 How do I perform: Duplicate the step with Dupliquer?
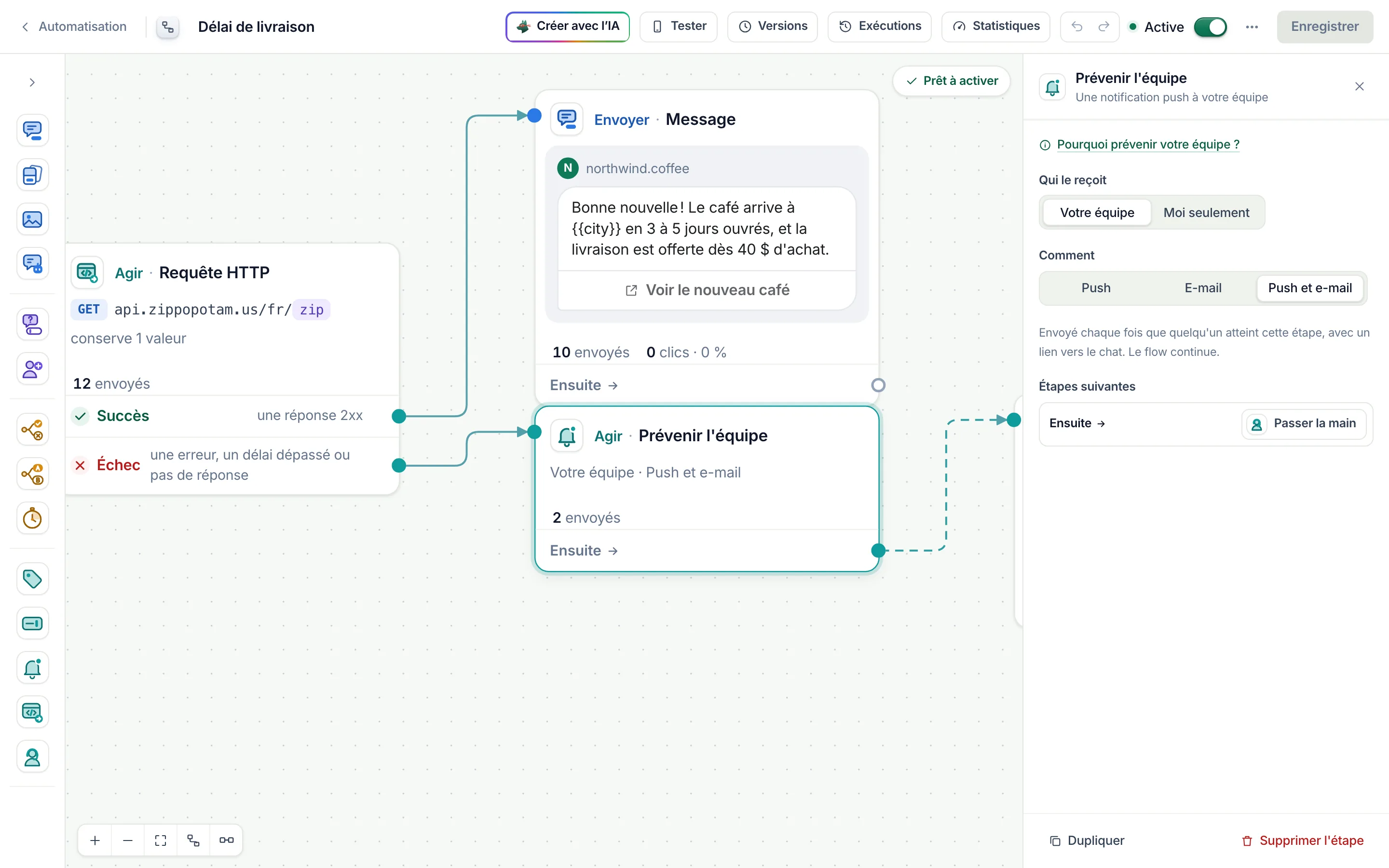click(1087, 841)
